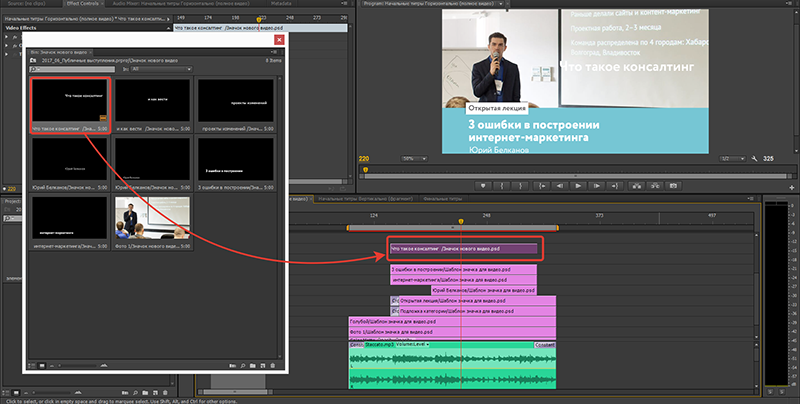Click the trash Delete icon in bin

point(273,365)
